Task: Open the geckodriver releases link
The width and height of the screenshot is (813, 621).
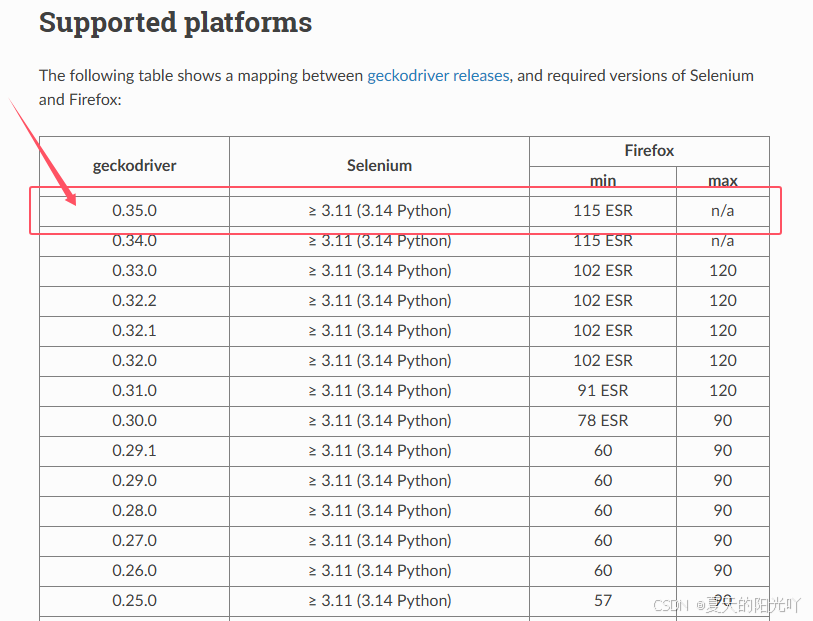Action: [438, 76]
